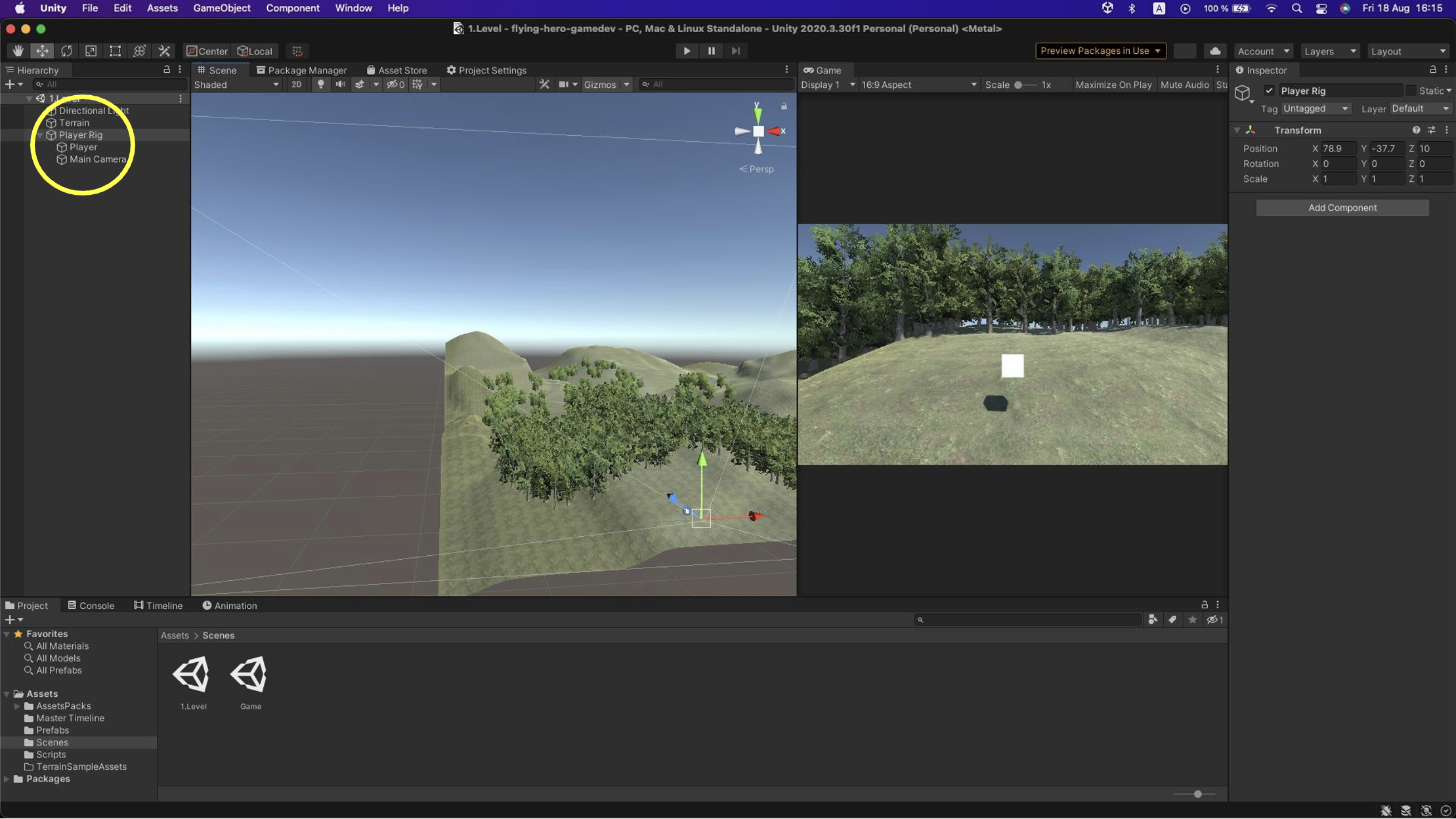
Task: Select the Transform tool
Action: [139, 51]
